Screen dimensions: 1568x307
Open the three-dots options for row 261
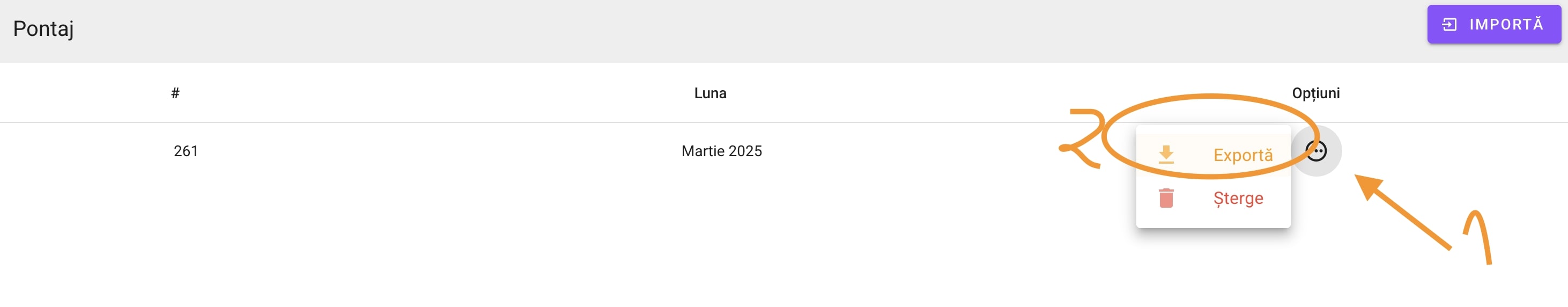tap(1316, 151)
